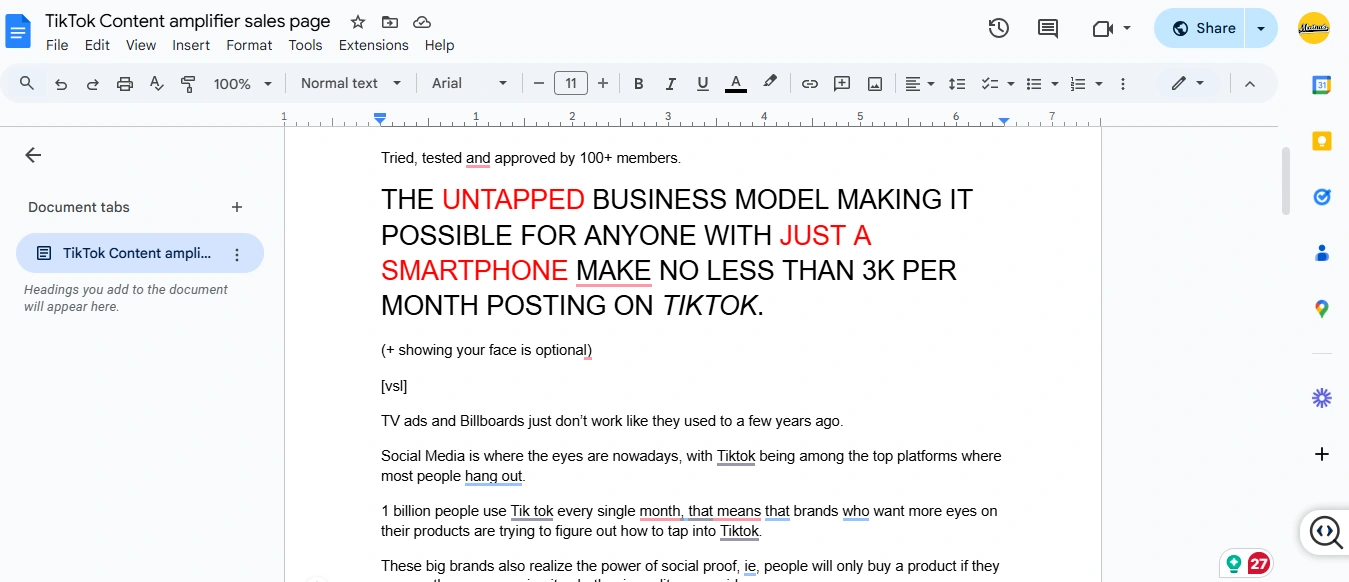This screenshot has height=582, width=1349.
Task: Click the font size field
Action: [x=571, y=84]
